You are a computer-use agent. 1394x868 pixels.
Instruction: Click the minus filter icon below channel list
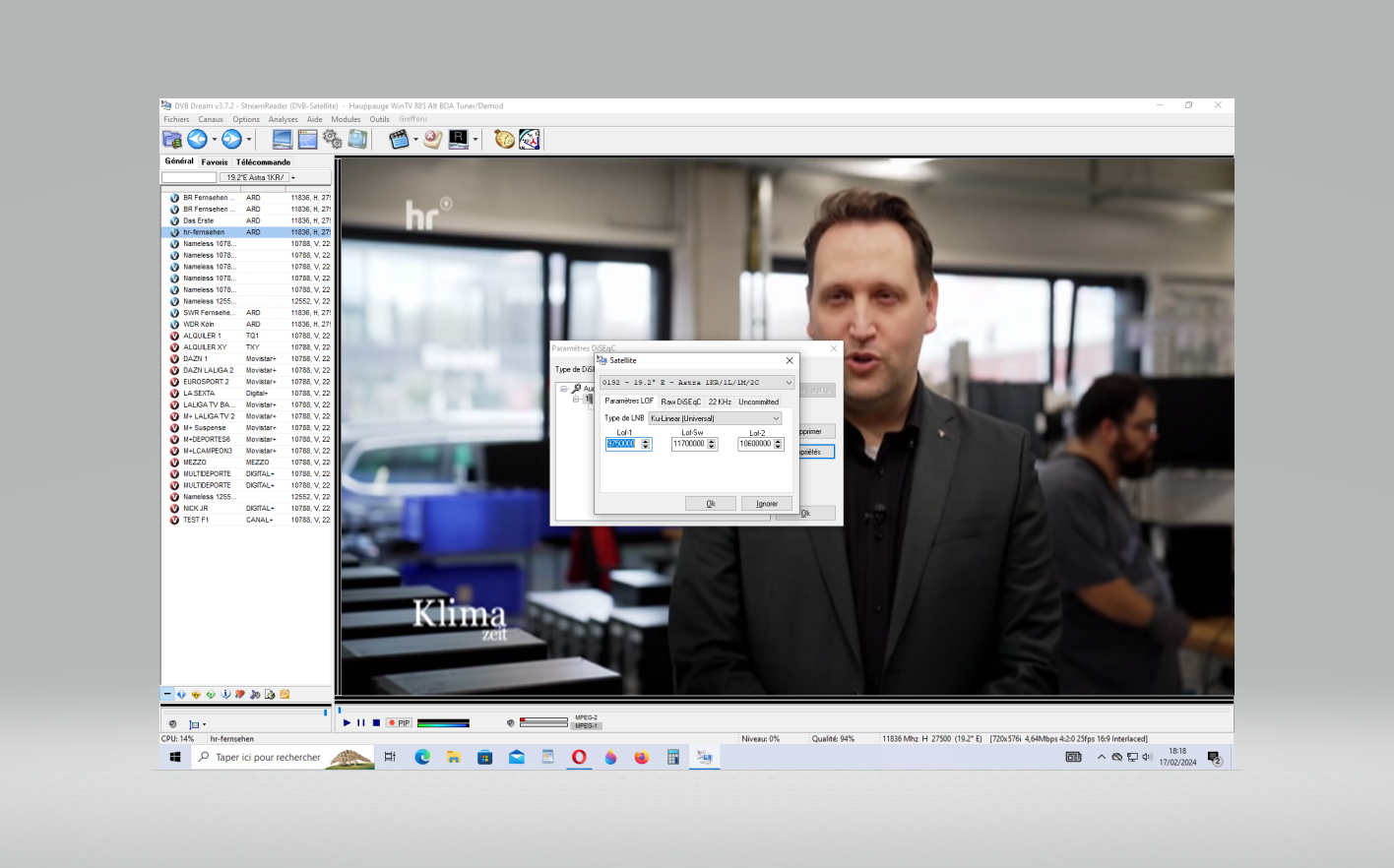coord(167,695)
